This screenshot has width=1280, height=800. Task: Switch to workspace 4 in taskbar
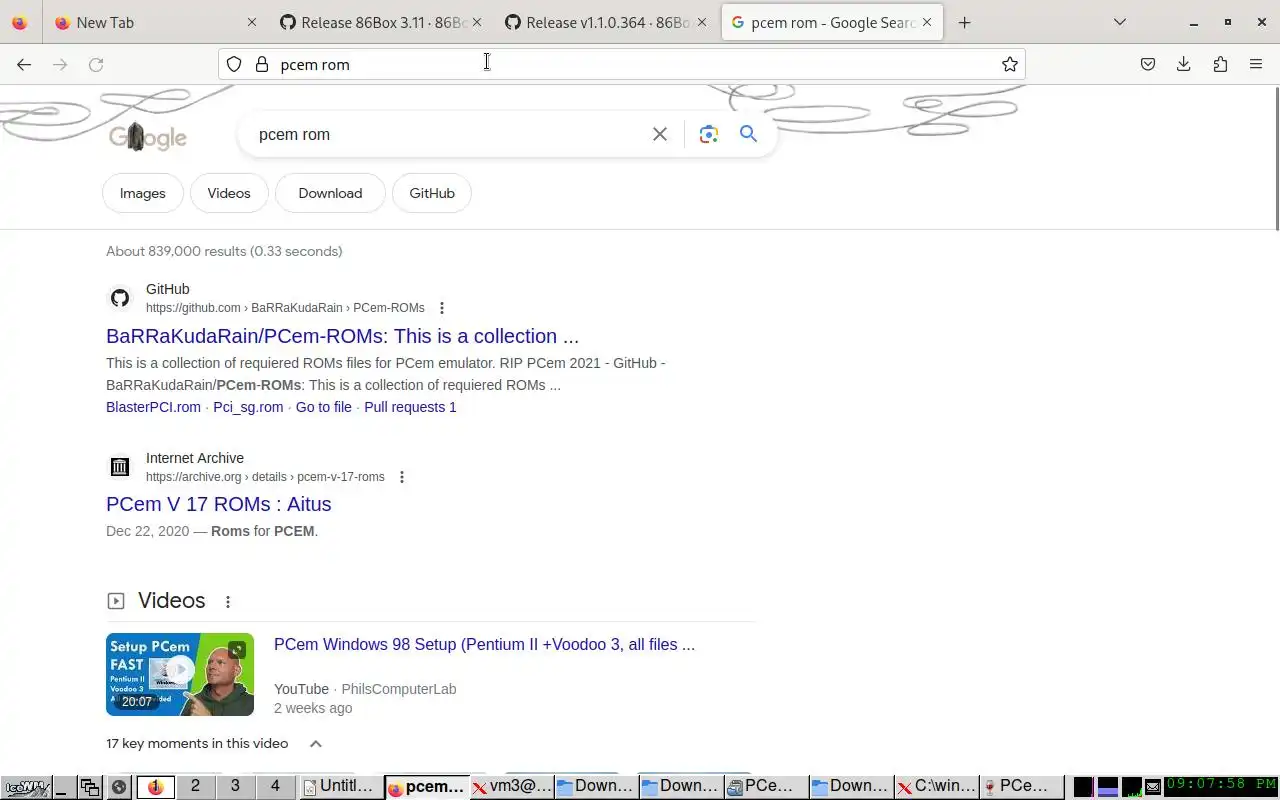point(275,787)
